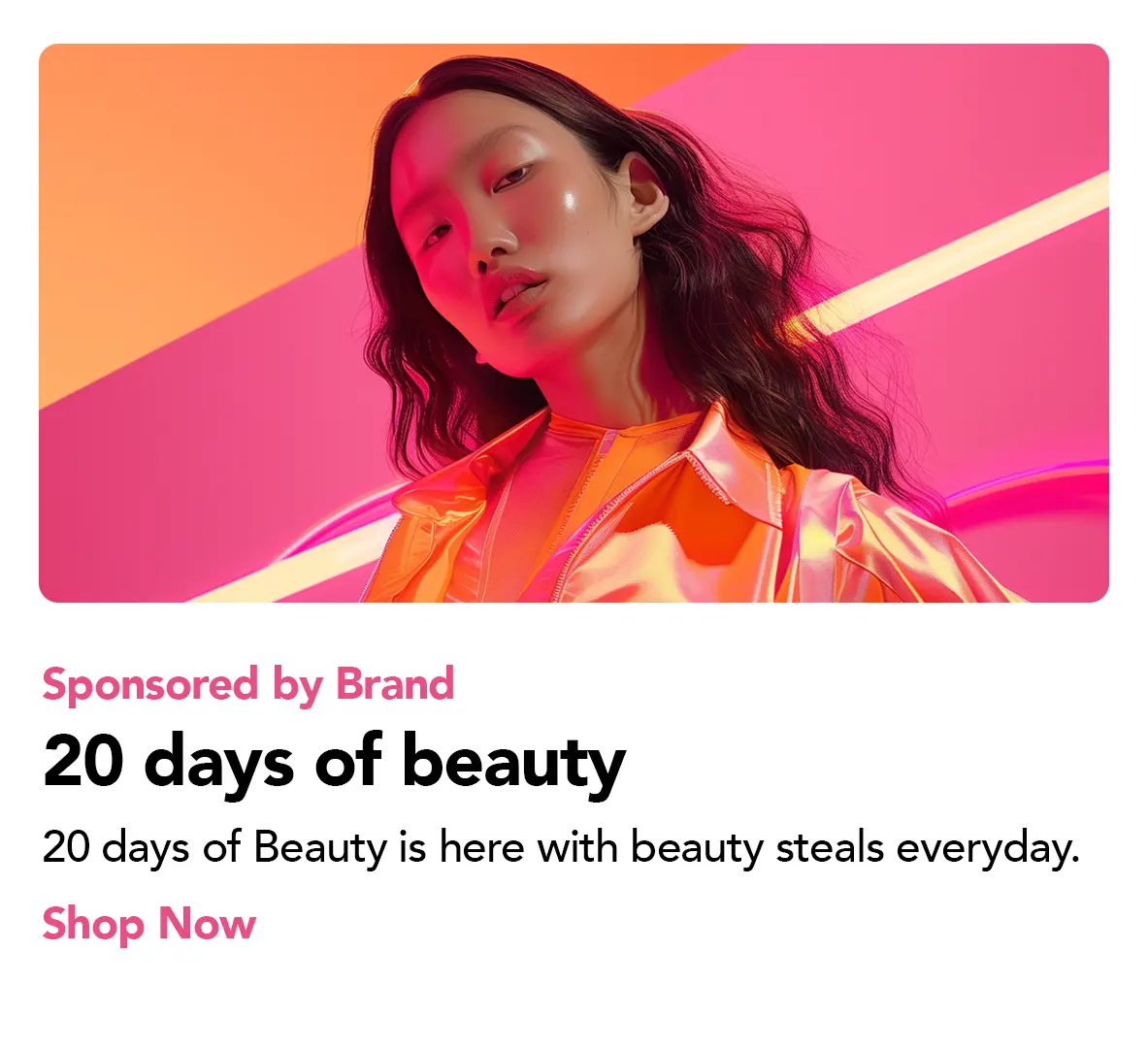
Task: Select the Sponsored by Brand label
Action: 248,685
